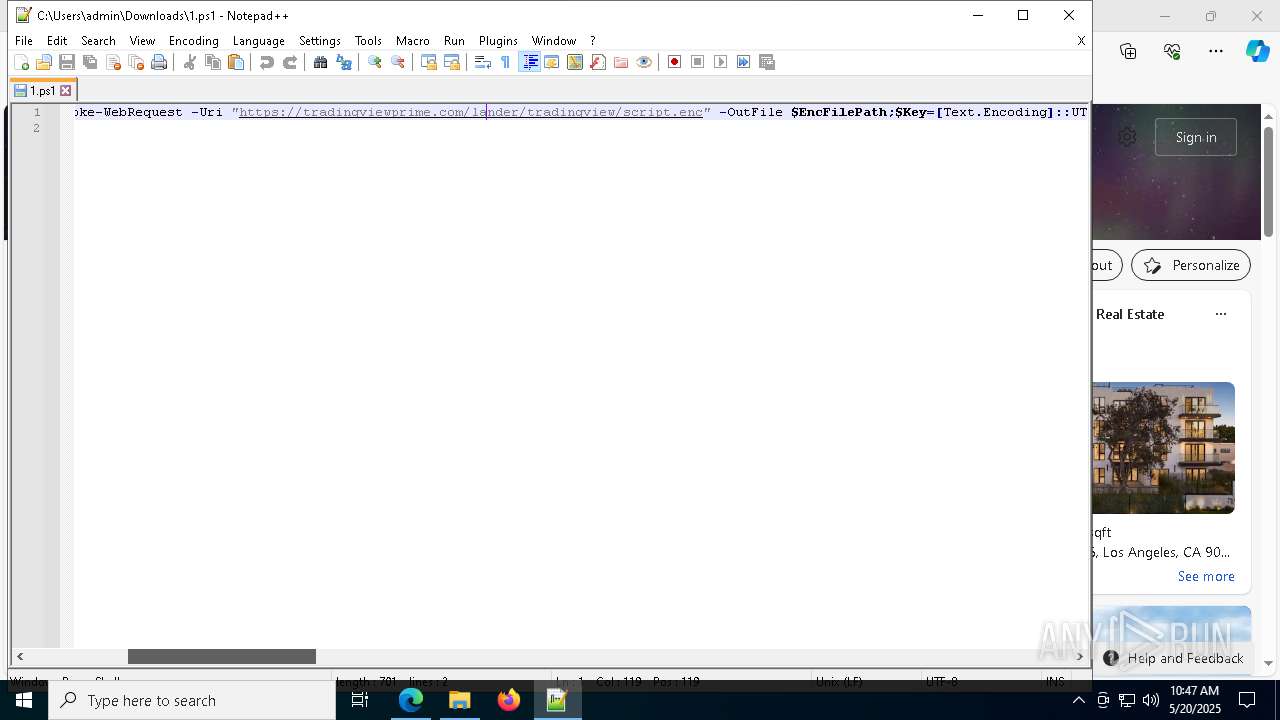
Task: Open the Plugins menu
Action: (498, 41)
